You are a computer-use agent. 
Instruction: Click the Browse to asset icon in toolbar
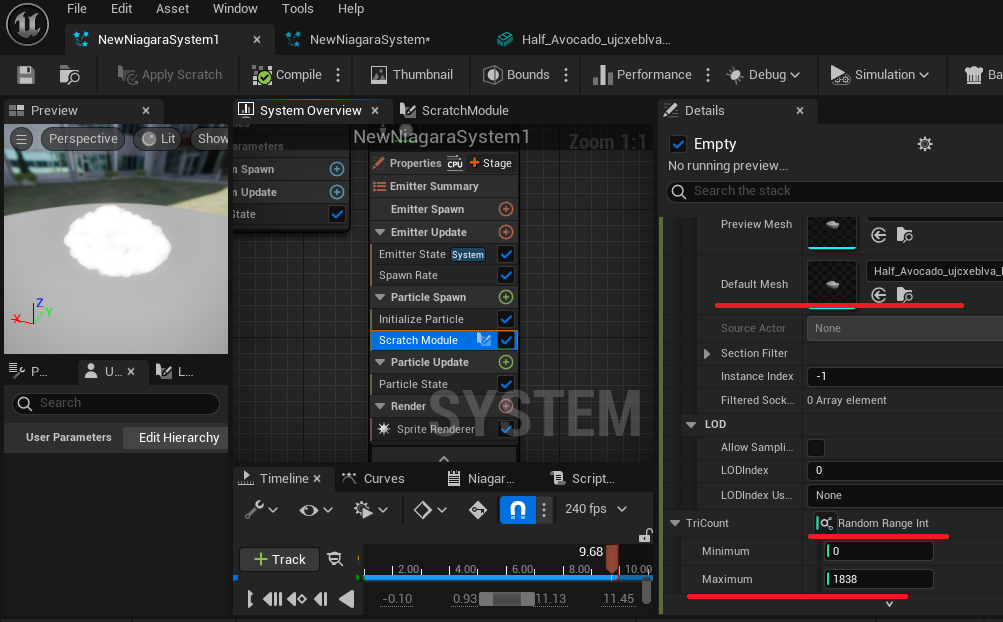[69, 75]
